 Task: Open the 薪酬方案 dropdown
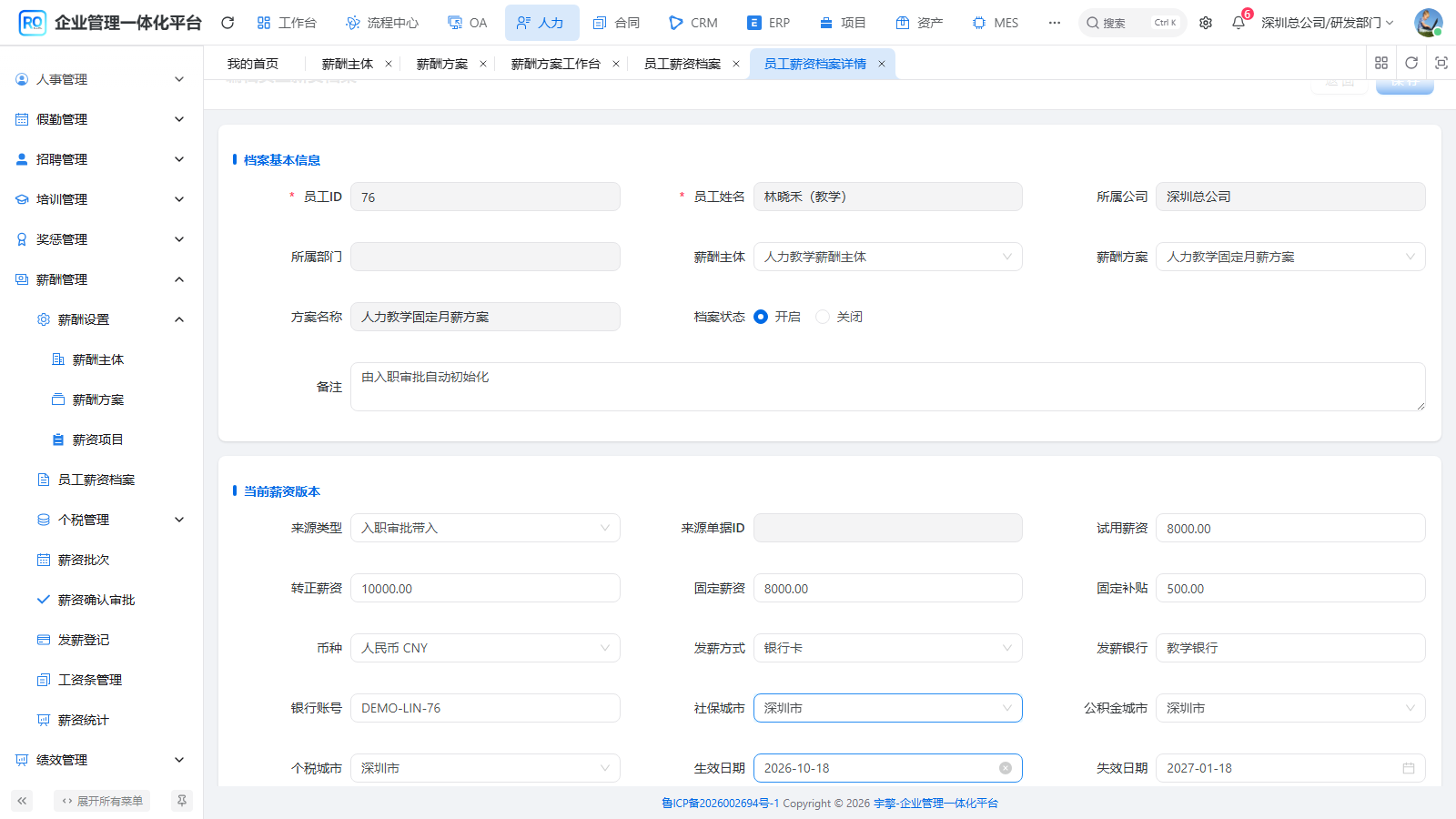coord(1290,257)
